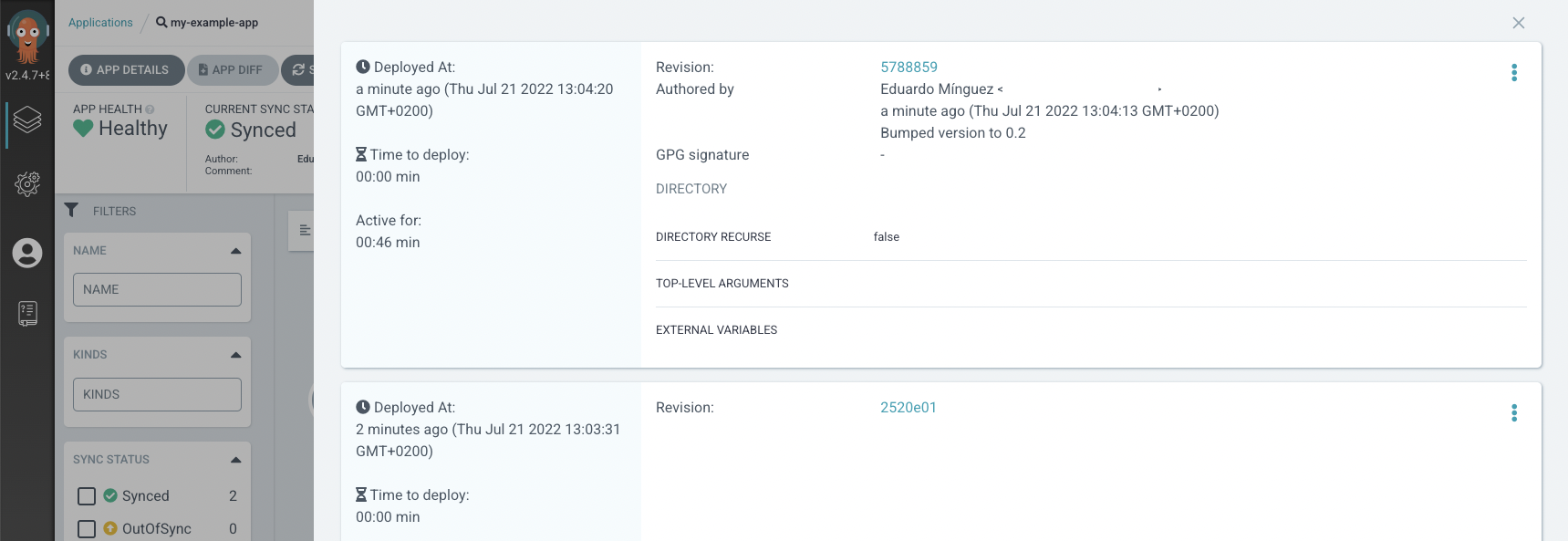Check the Synced sync status filter
1568x541 pixels.
87,495
